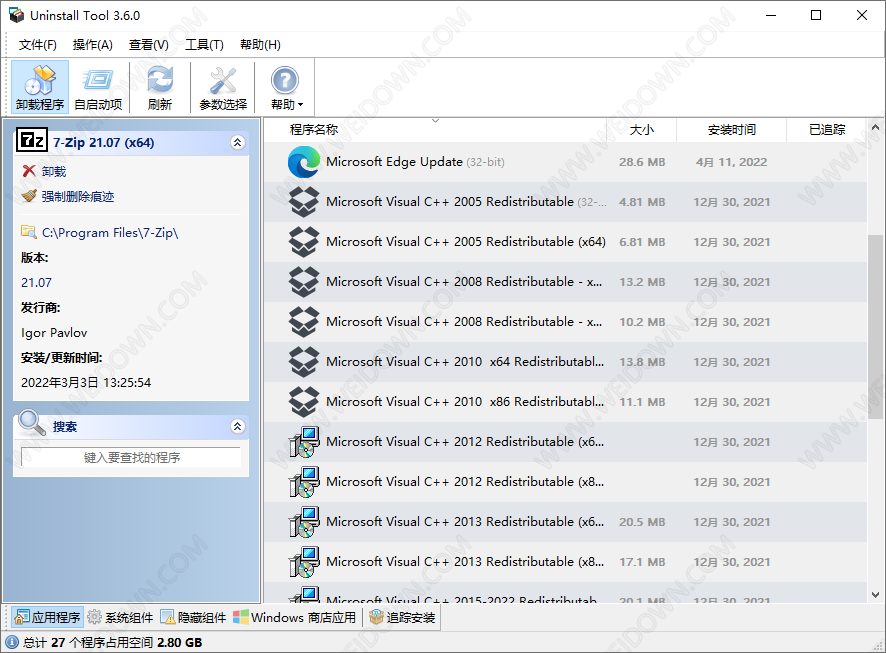
Task: Click icon of Visual C++ 2005 Redistributable (x64)
Action: point(303,242)
